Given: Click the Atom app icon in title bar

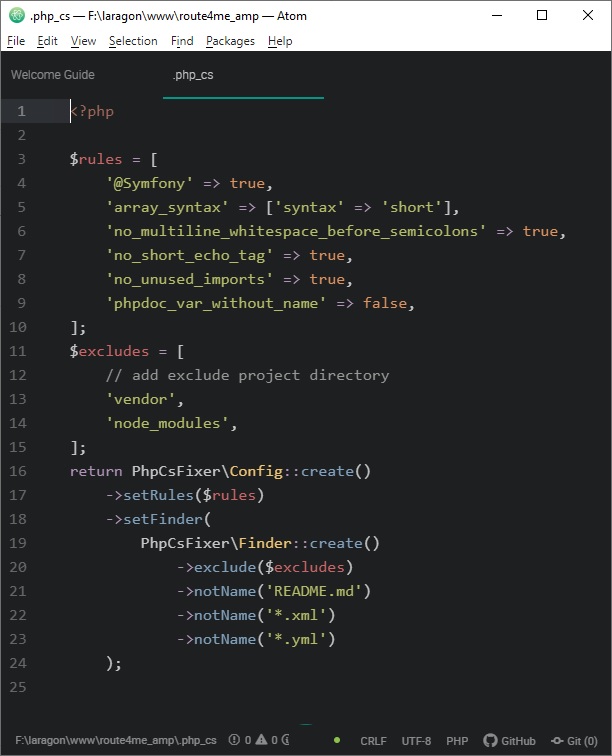Looking at the screenshot, I should [16, 15].
